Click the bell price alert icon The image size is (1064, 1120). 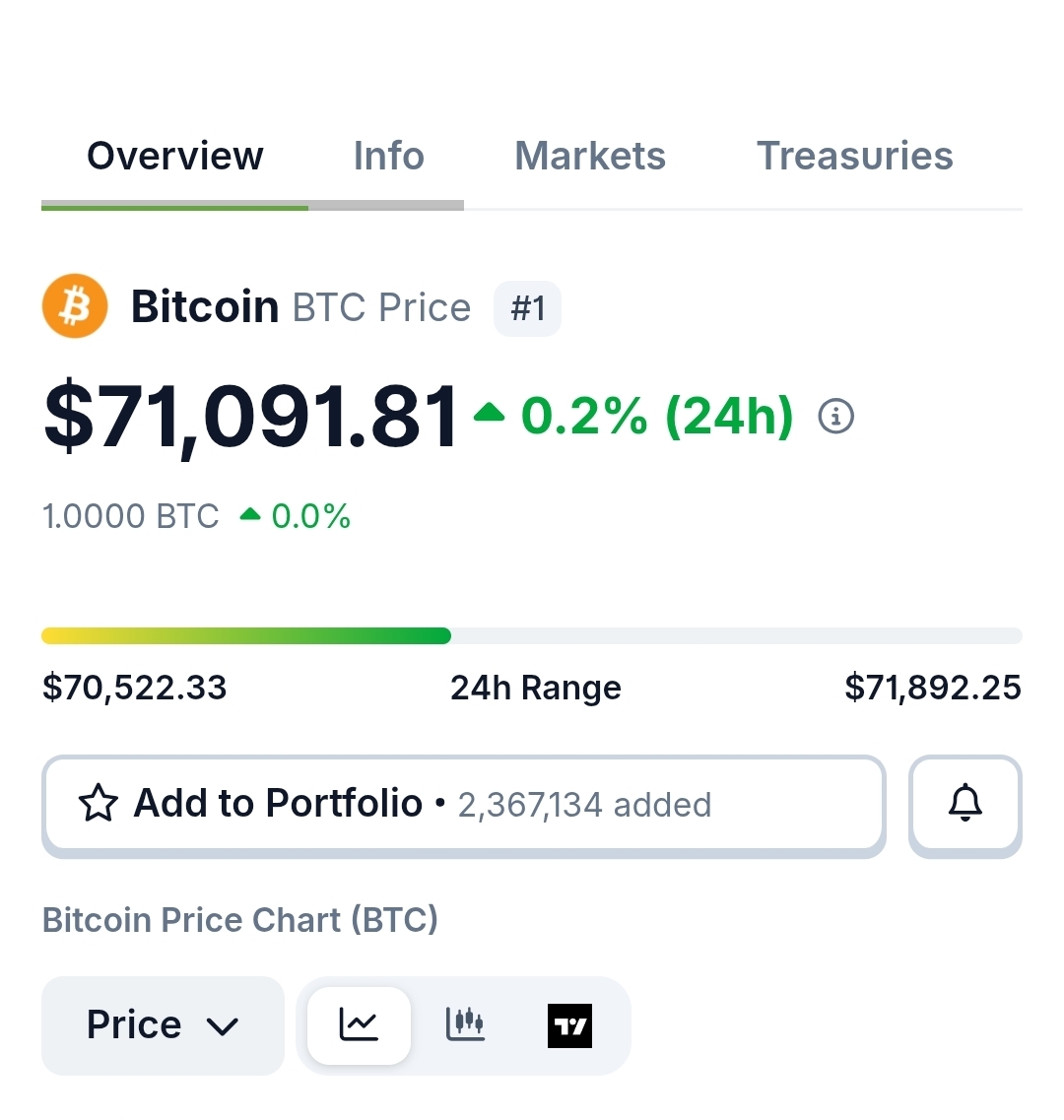[964, 804]
